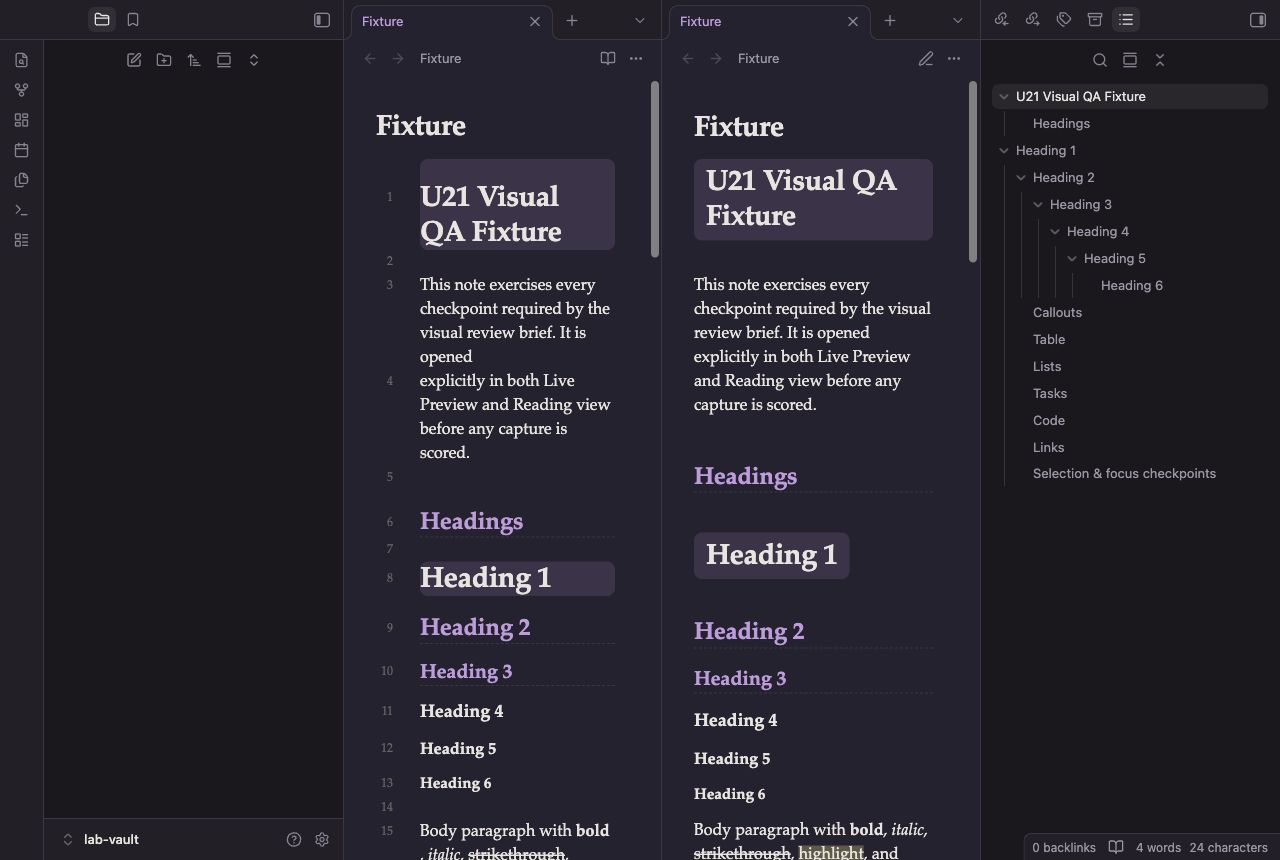Open tab list dropdown in left pane
Image resolution: width=1280 pixels, height=860 pixels.
click(640, 21)
